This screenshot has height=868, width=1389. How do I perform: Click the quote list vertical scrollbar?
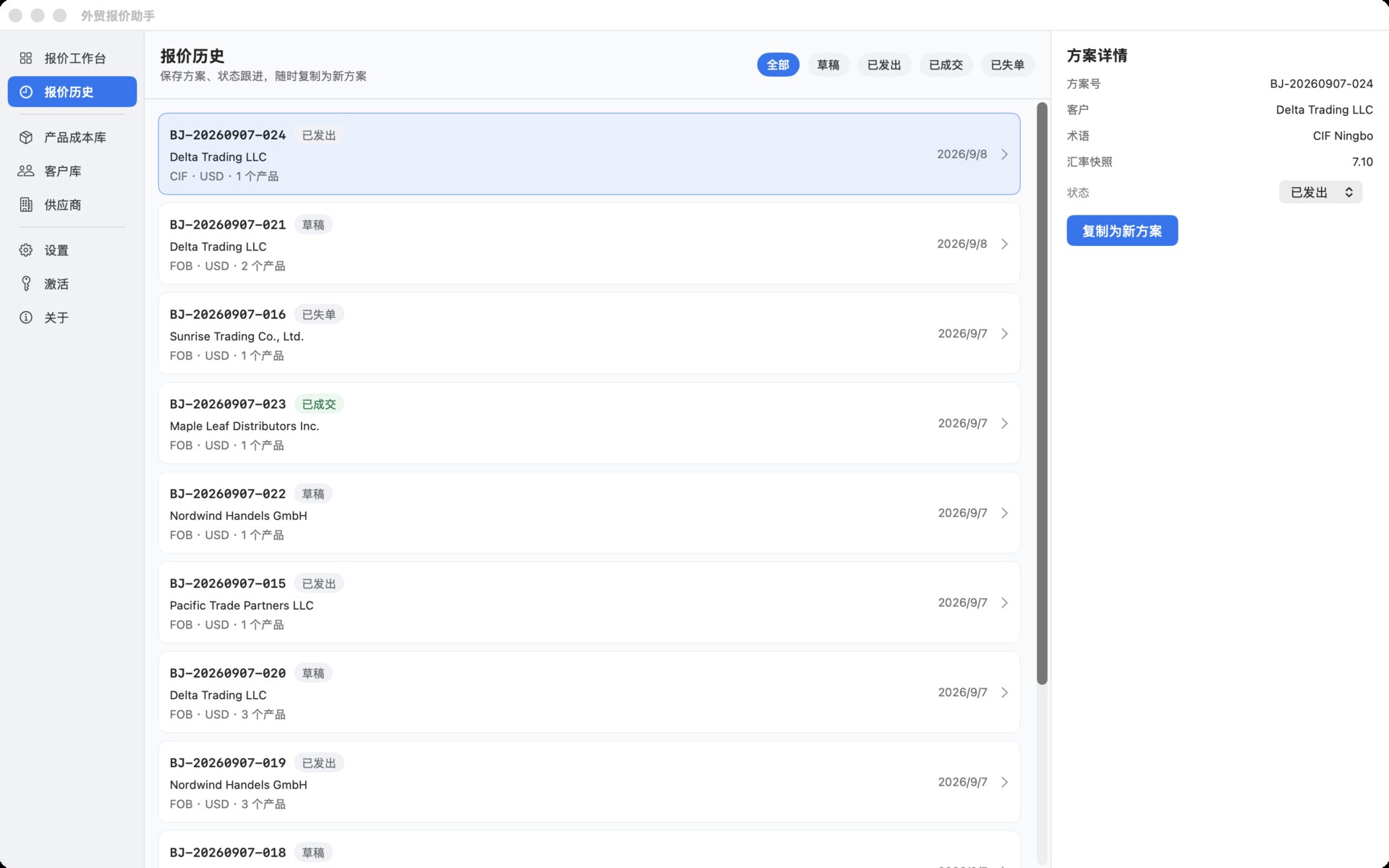pos(1042,393)
